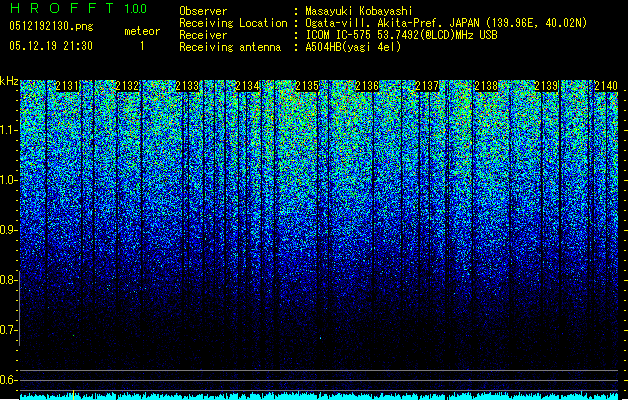Click the 0.8 kHz axis tick label
629x400 pixels.
[9, 280]
